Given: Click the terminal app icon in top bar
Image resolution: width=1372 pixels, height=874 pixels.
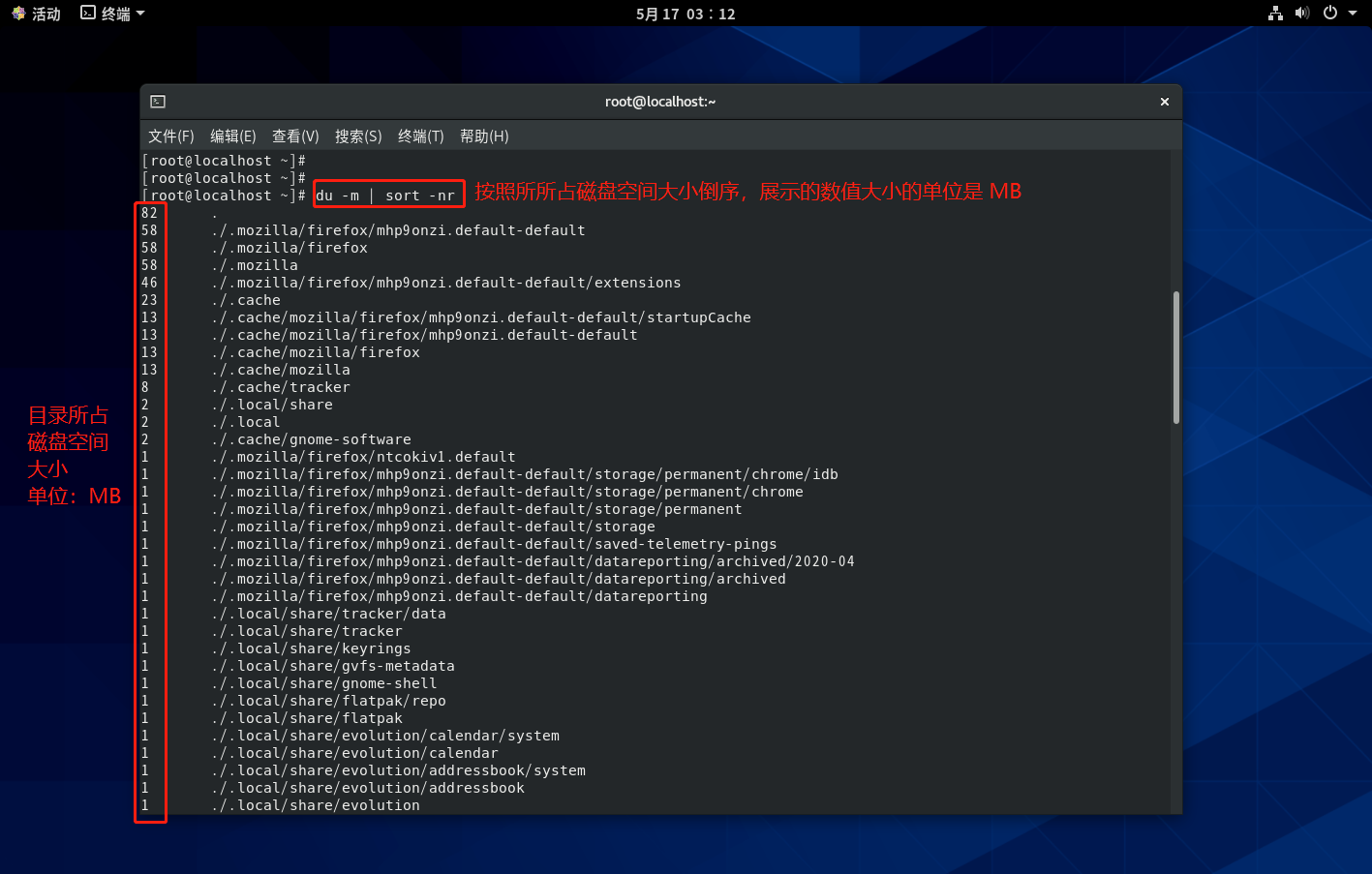Looking at the screenshot, I should [x=88, y=14].
